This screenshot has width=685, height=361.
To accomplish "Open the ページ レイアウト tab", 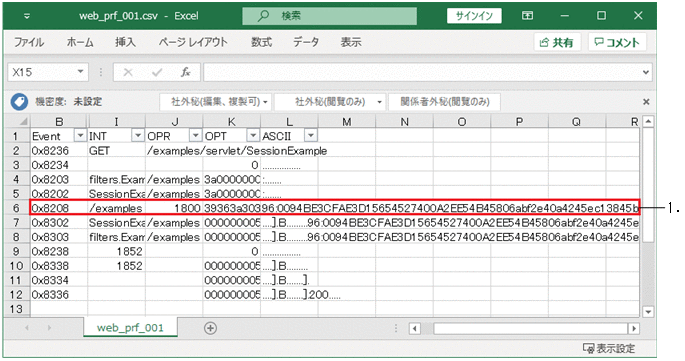I will pos(193,42).
